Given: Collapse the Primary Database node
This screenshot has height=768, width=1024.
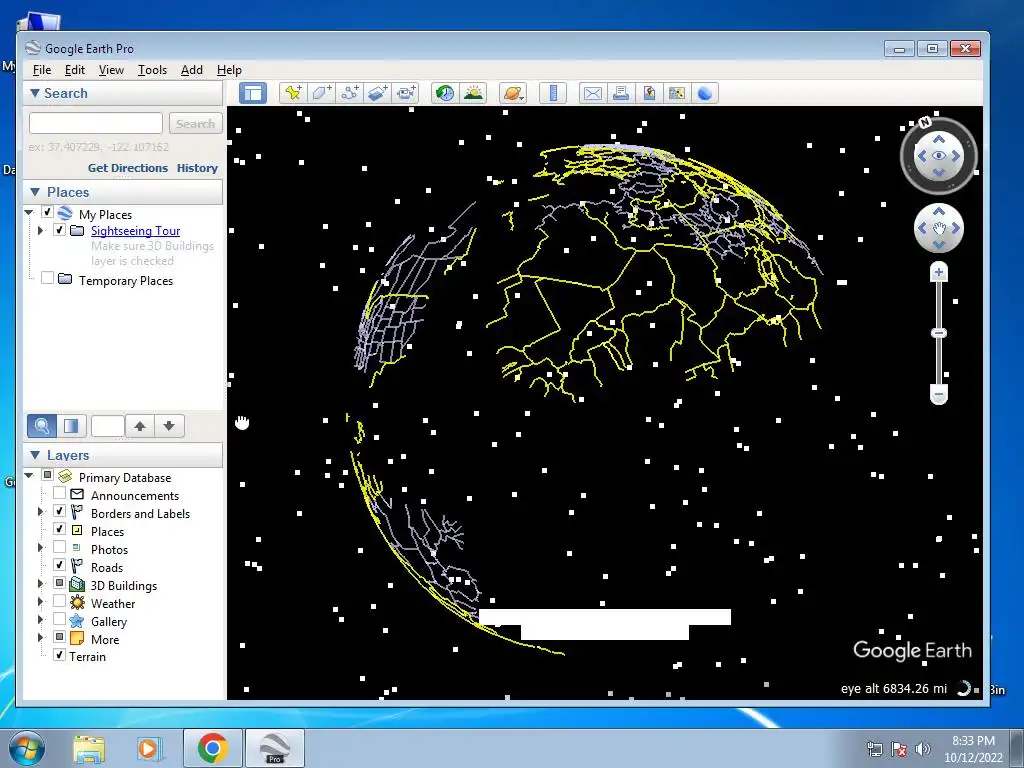Looking at the screenshot, I should (29, 475).
